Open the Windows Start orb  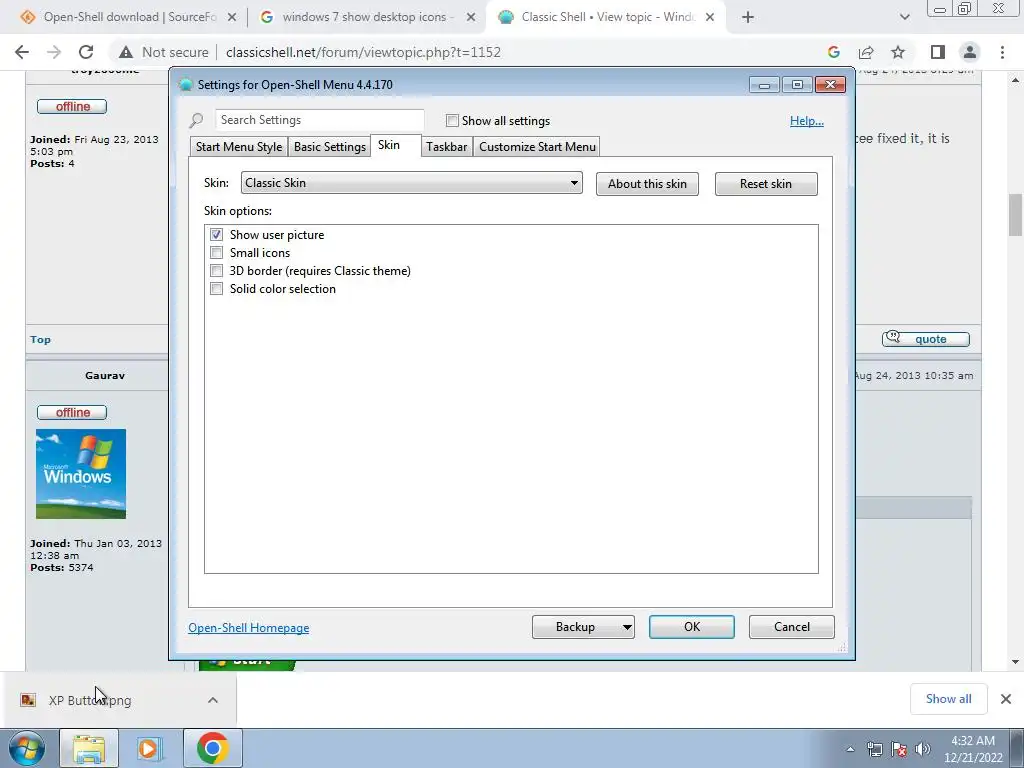pyautogui.click(x=27, y=748)
